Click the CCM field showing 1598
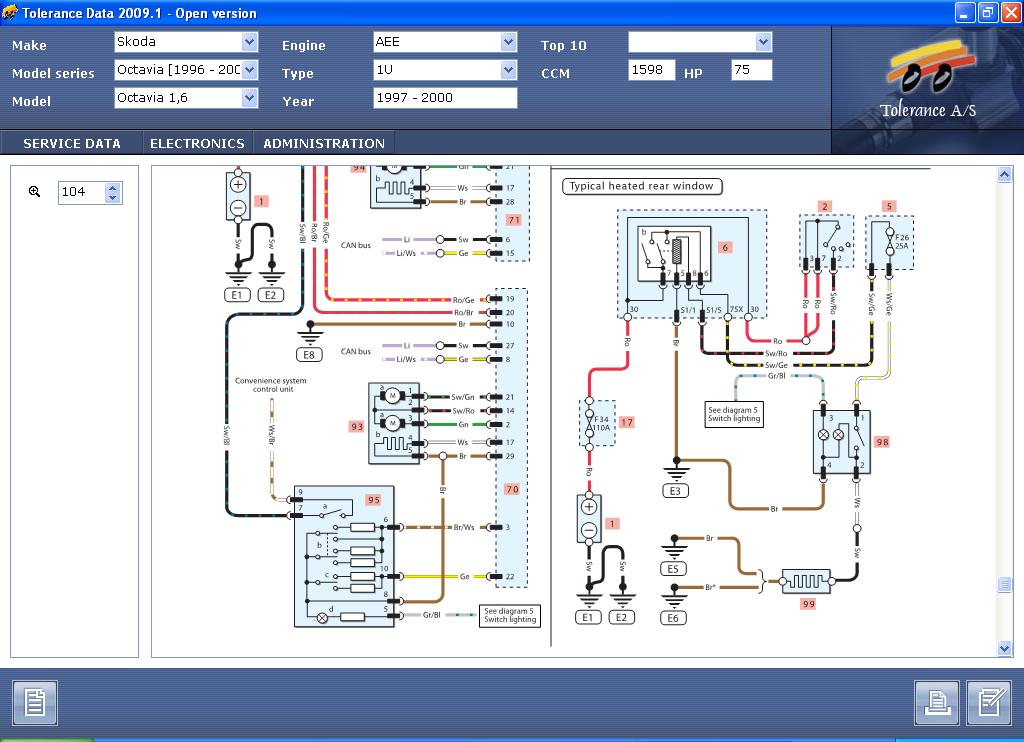Screen dimensions: 1024x742 [651, 70]
